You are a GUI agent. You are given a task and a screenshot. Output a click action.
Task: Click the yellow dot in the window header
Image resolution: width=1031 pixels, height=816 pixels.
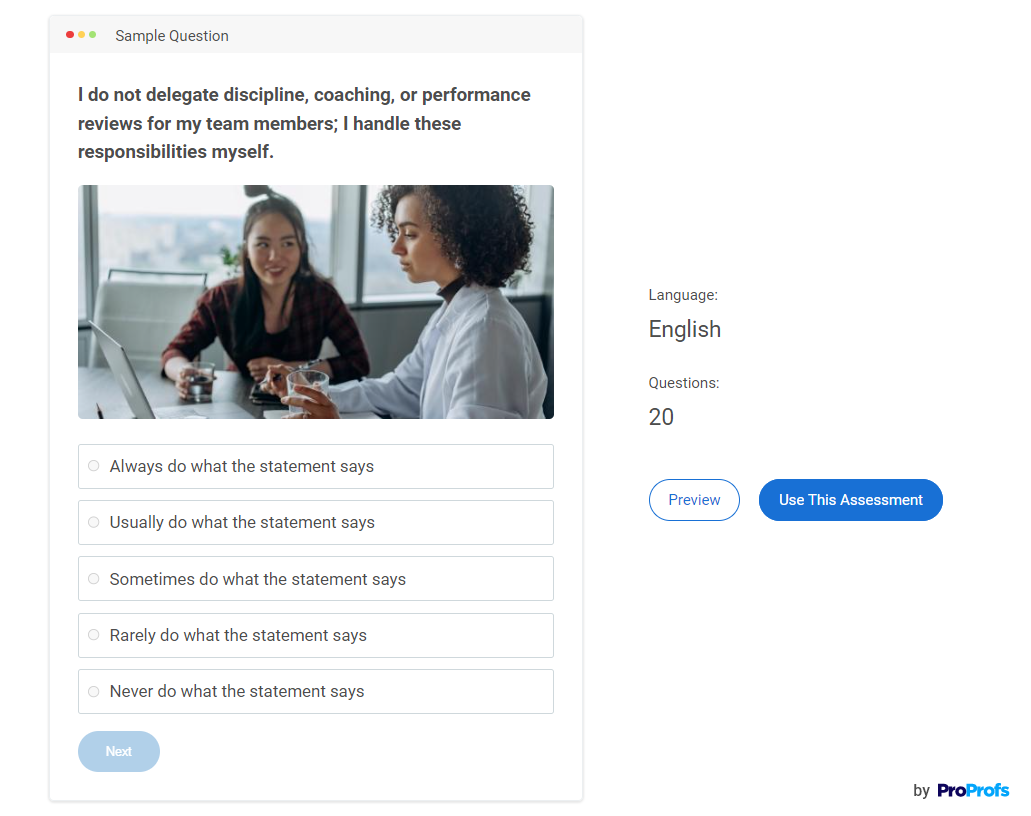click(x=82, y=35)
